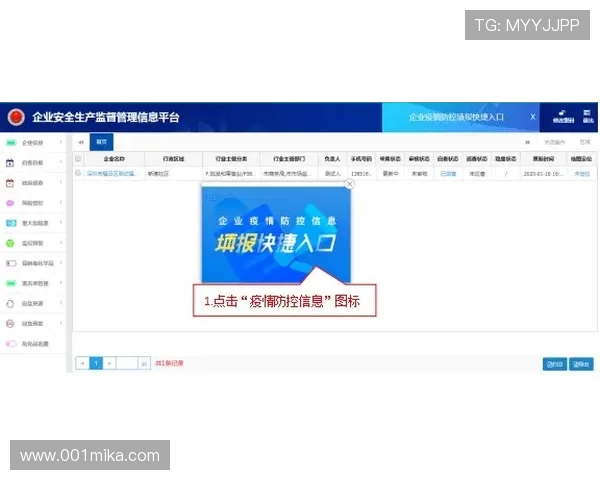Screen dimensions: 600x480
Task: Tick the checkbox for the first enterprise row
Action: 78,173
